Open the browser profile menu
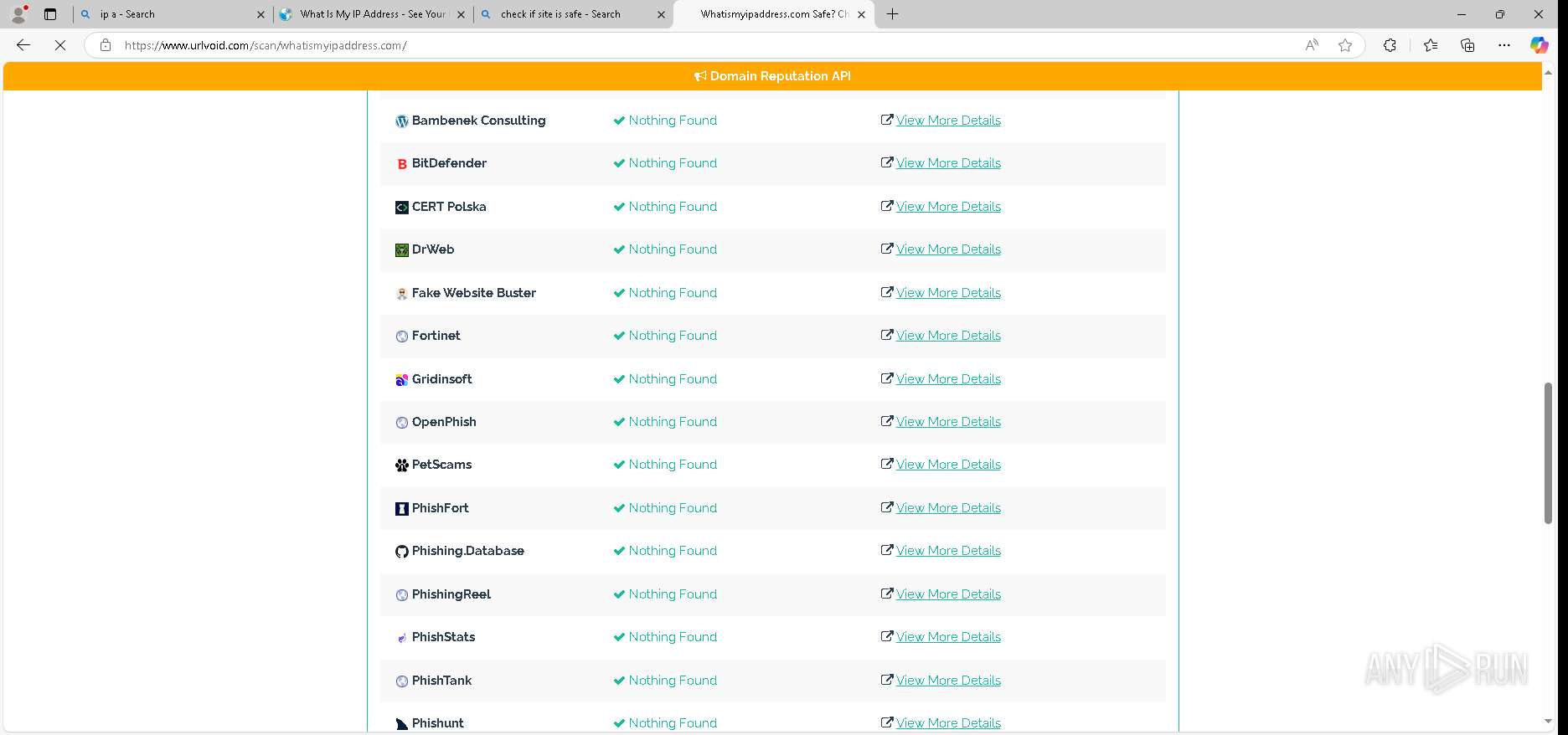The height and width of the screenshot is (735, 1568). 18,14
